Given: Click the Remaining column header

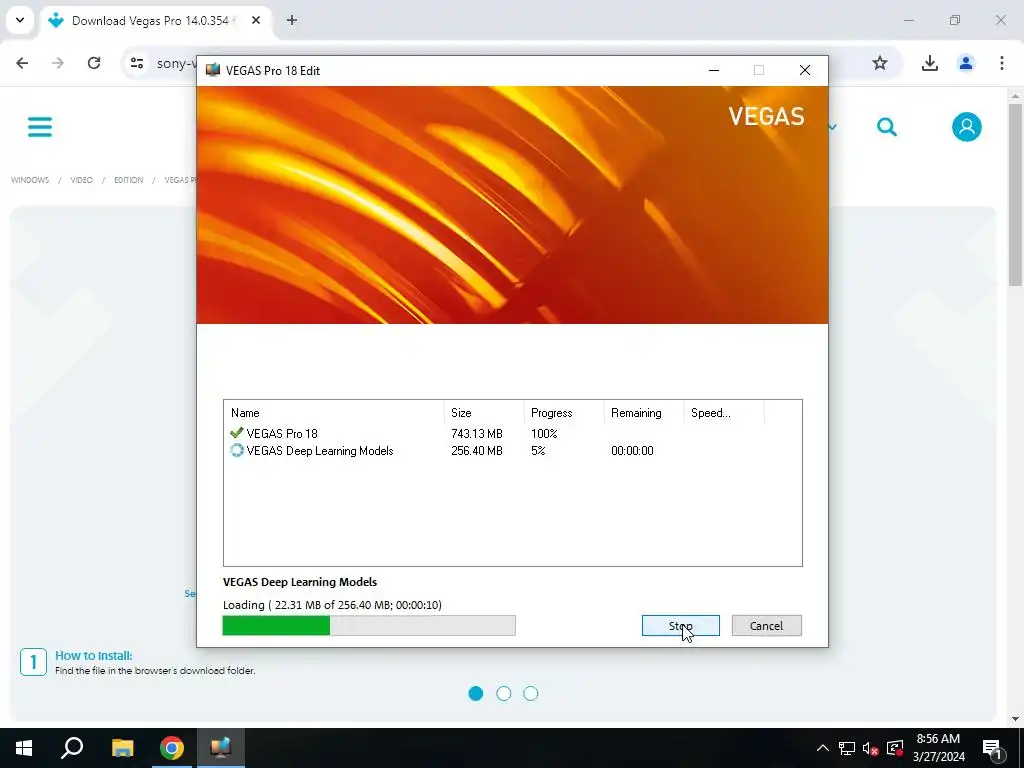Looking at the screenshot, I should tap(643, 413).
